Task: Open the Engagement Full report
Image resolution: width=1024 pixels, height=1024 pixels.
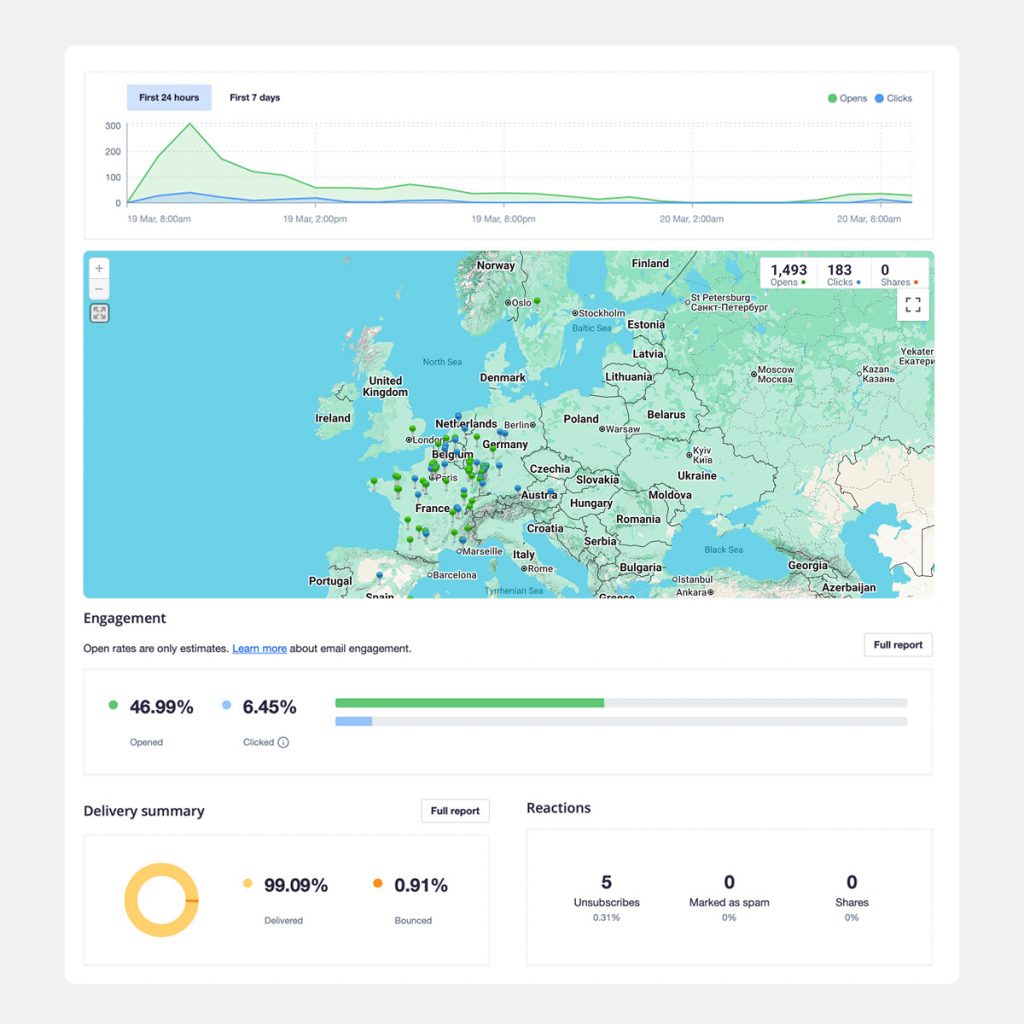Action: coord(897,645)
